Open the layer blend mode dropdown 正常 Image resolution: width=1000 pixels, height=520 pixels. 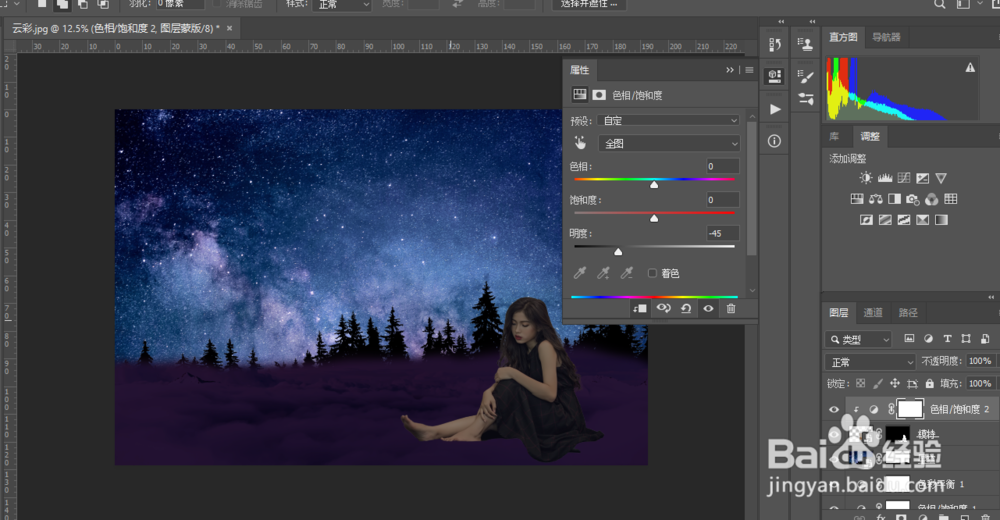pos(870,362)
